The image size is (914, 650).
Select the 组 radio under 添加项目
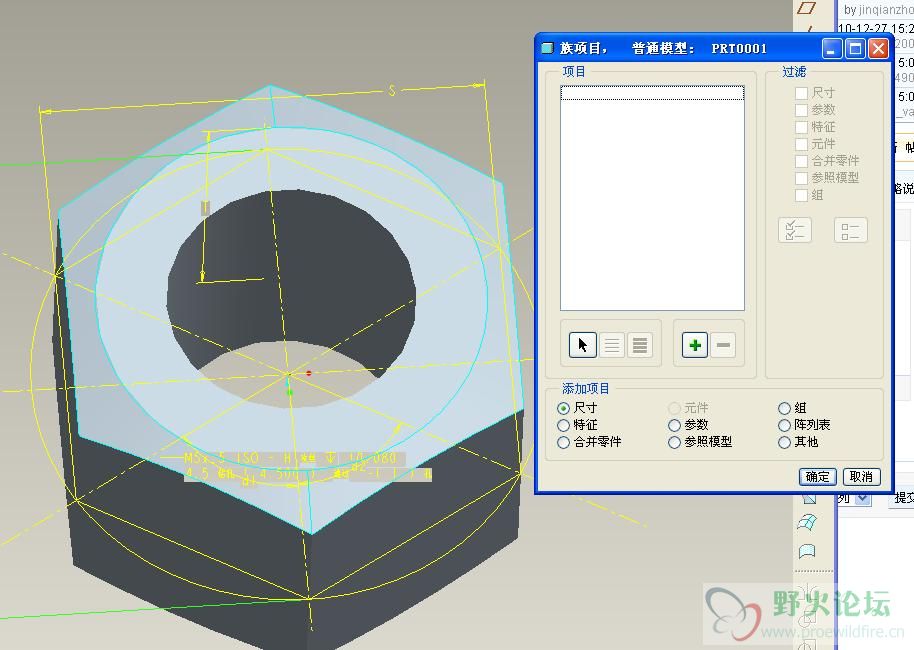click(785, 408)
